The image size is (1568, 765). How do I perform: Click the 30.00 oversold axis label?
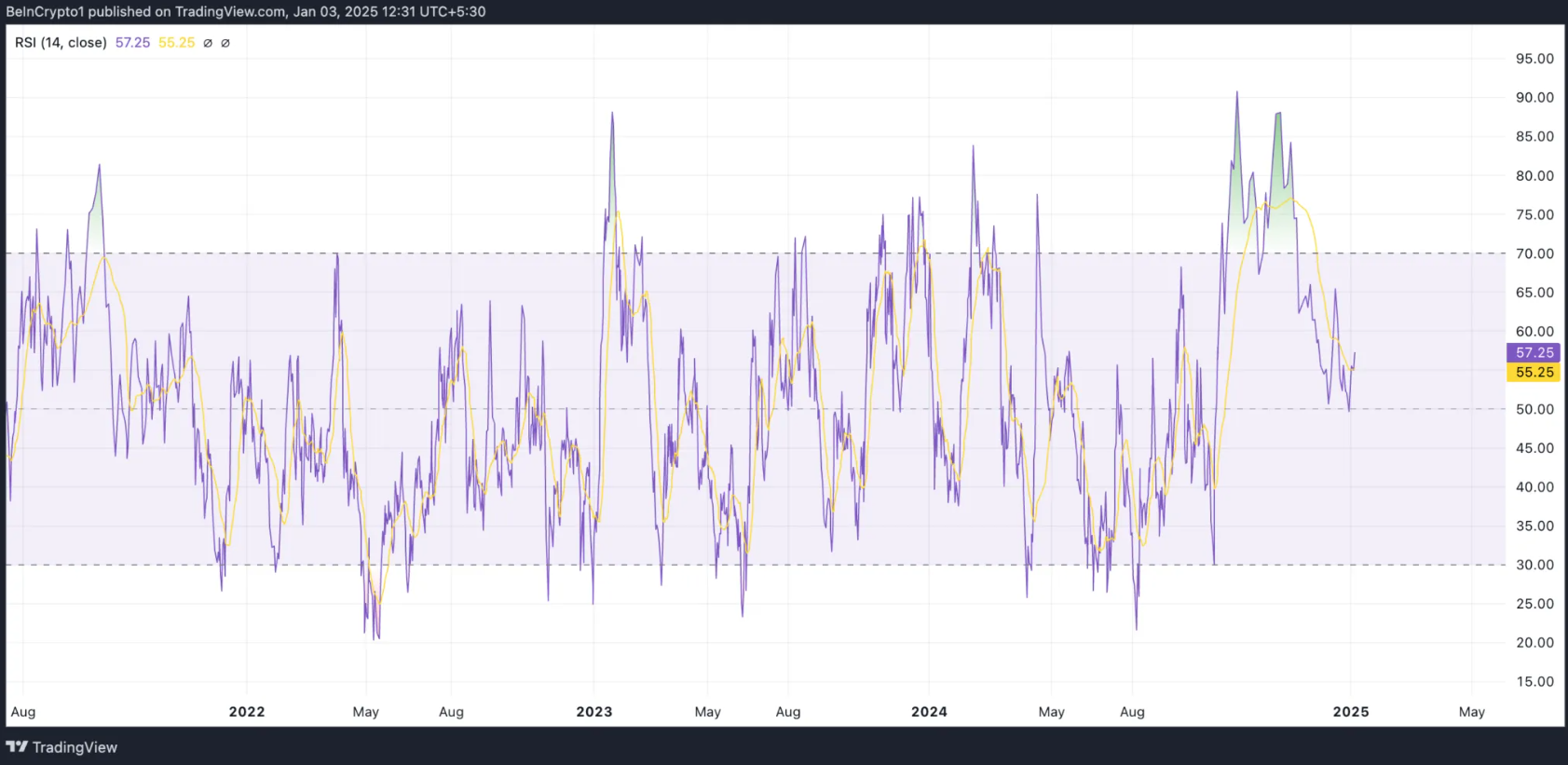point(1534,565)
